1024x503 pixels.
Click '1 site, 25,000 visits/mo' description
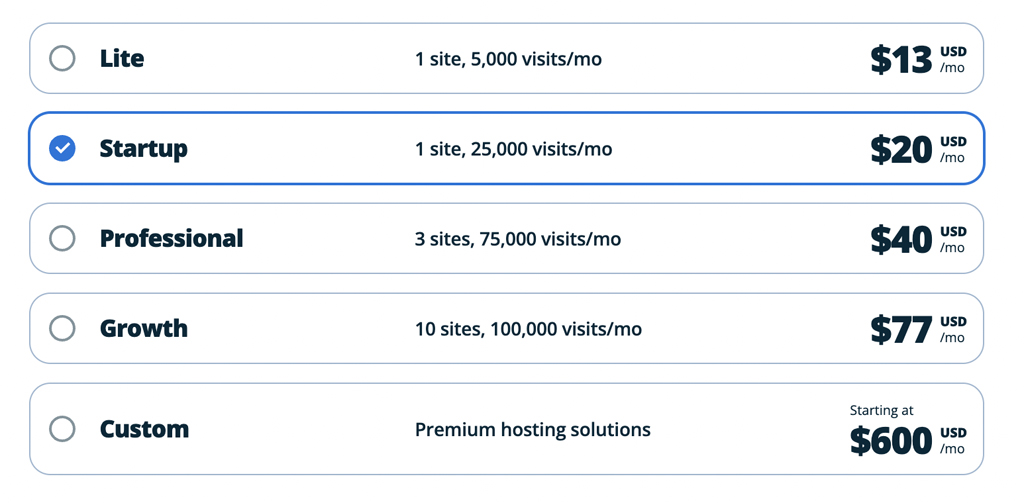(513, 150)
